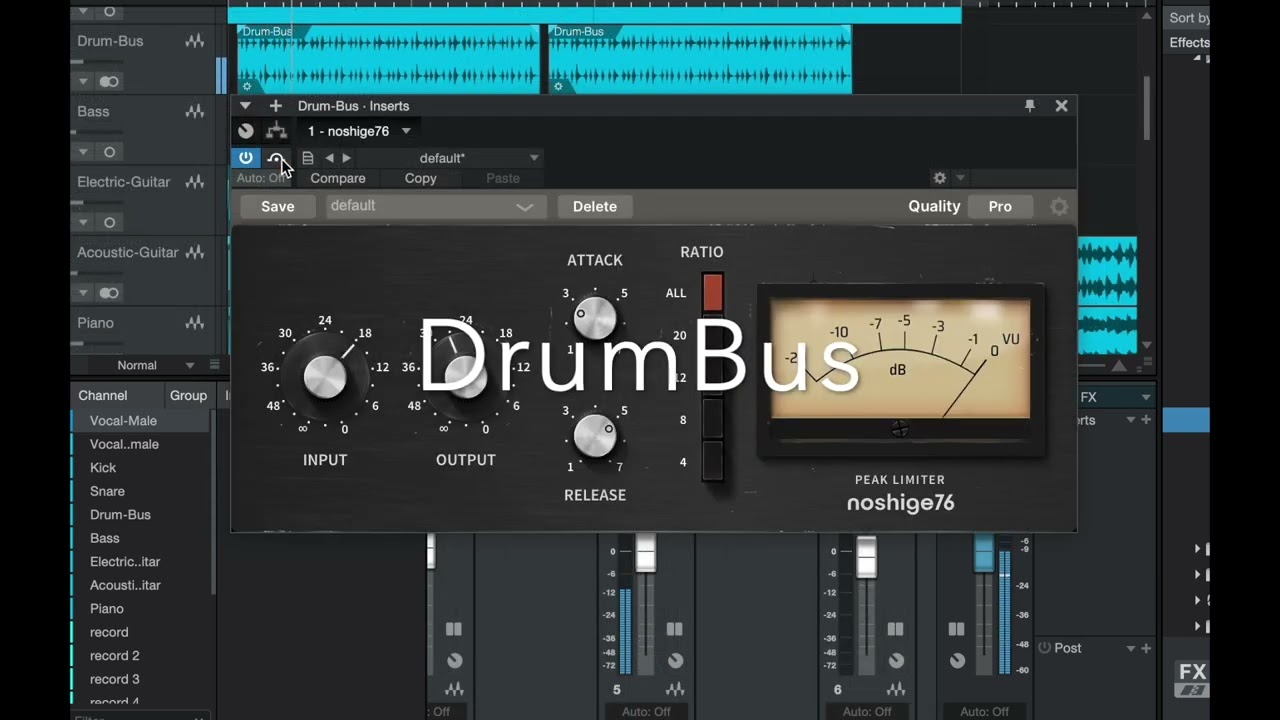Viewport: 1280px width, 720px height.
Task: Open noshige76 plugin settings gear
Action: click(1059, 207)
